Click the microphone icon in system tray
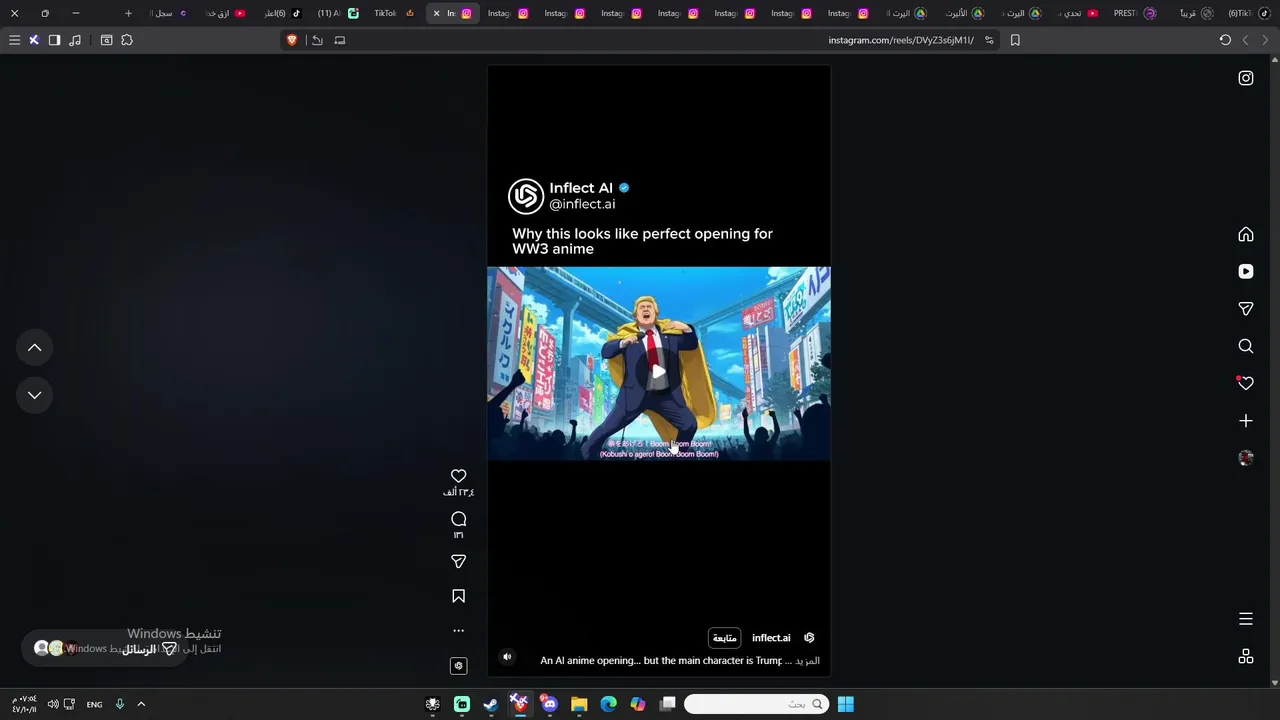 click(119, 704)
